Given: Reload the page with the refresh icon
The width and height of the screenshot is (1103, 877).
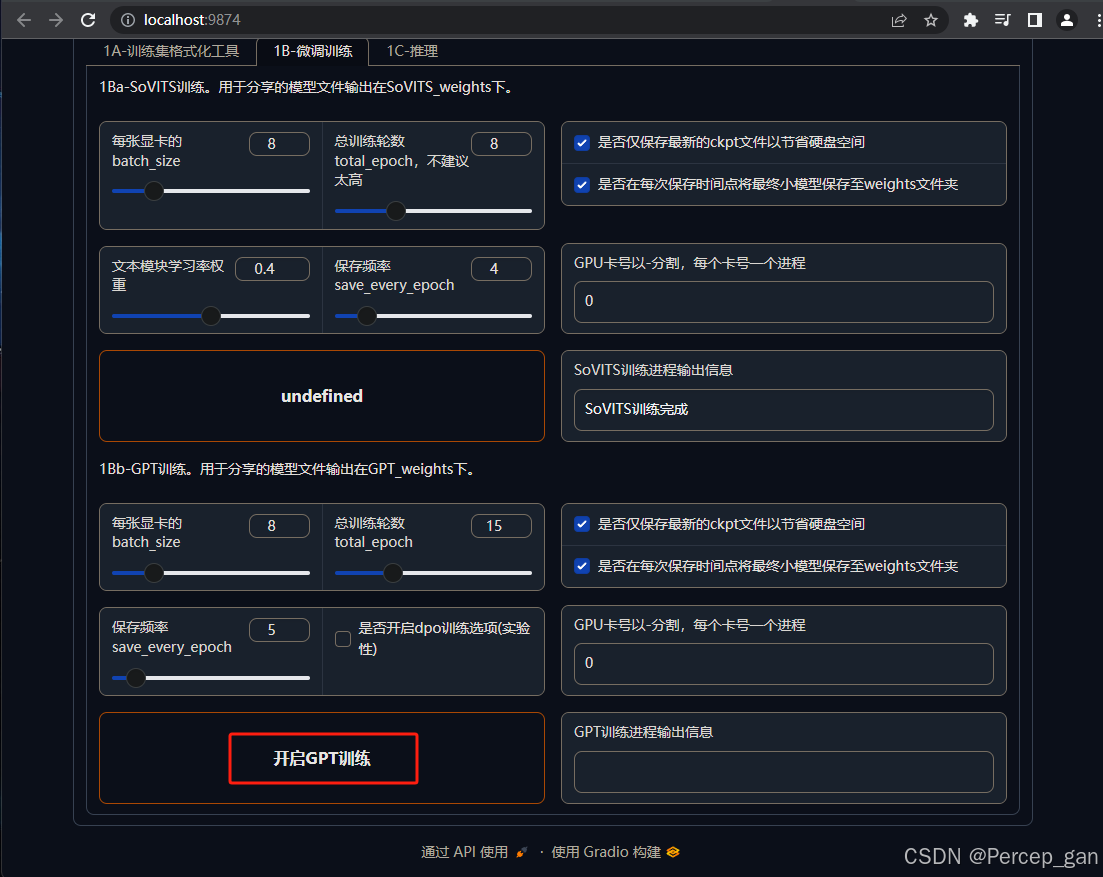Looking at the screenshot, I should point(88,20).
